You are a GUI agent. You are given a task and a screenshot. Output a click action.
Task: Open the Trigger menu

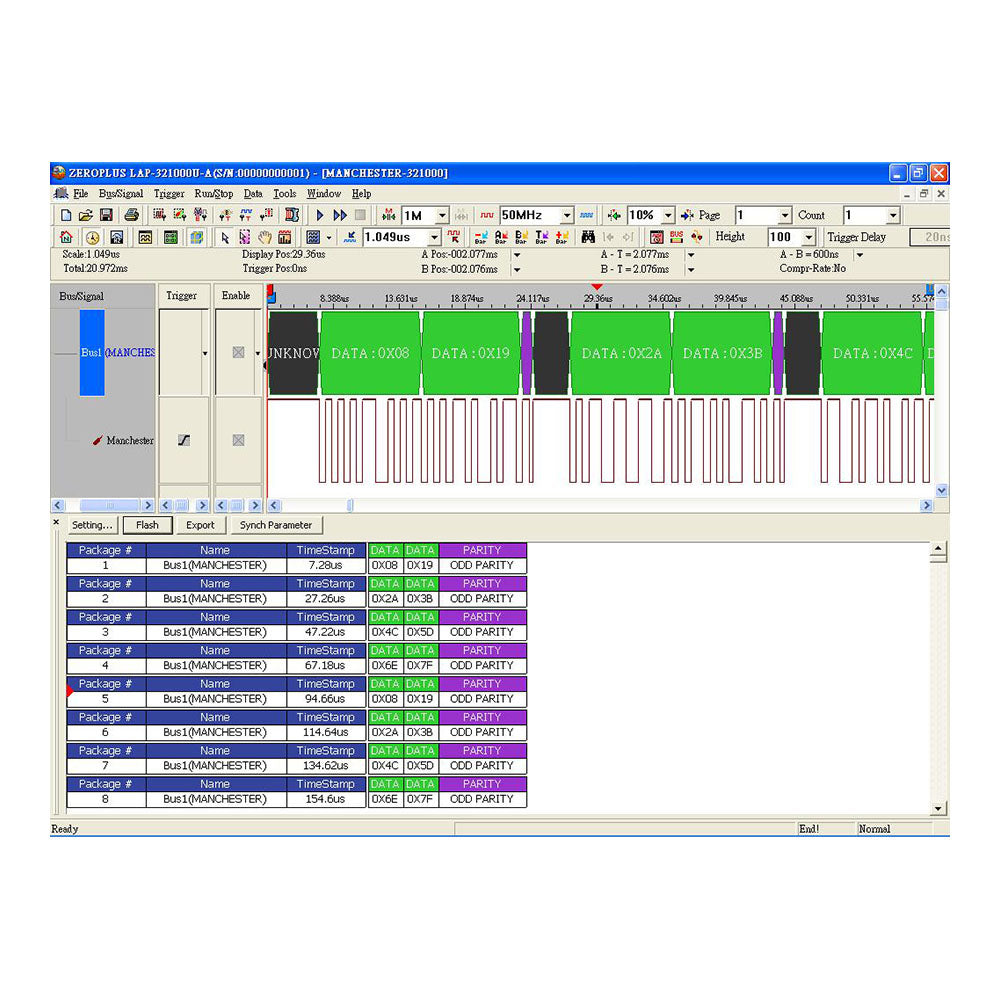pos(169,194)
